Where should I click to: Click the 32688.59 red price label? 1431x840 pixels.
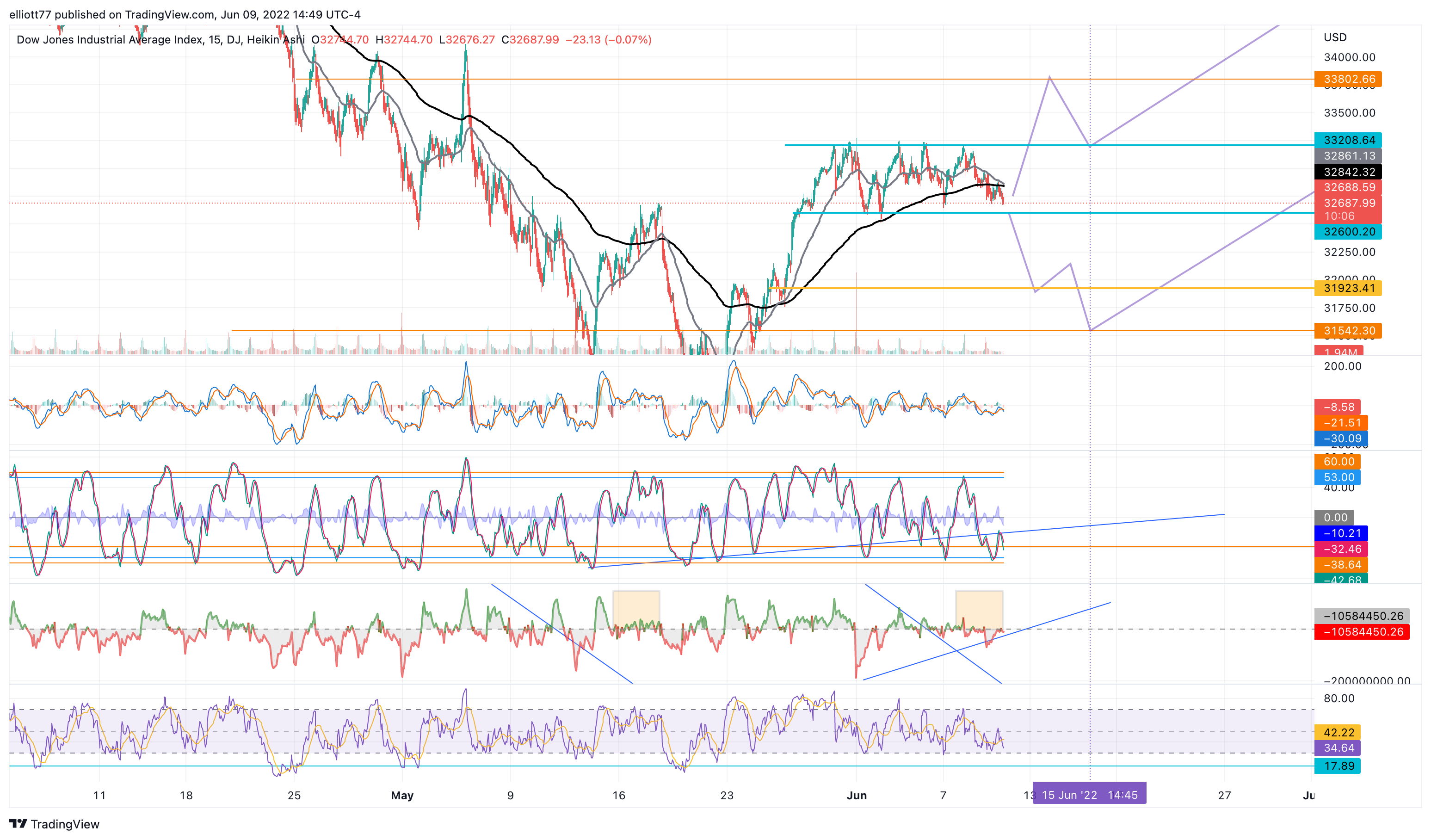[1349, 187]
